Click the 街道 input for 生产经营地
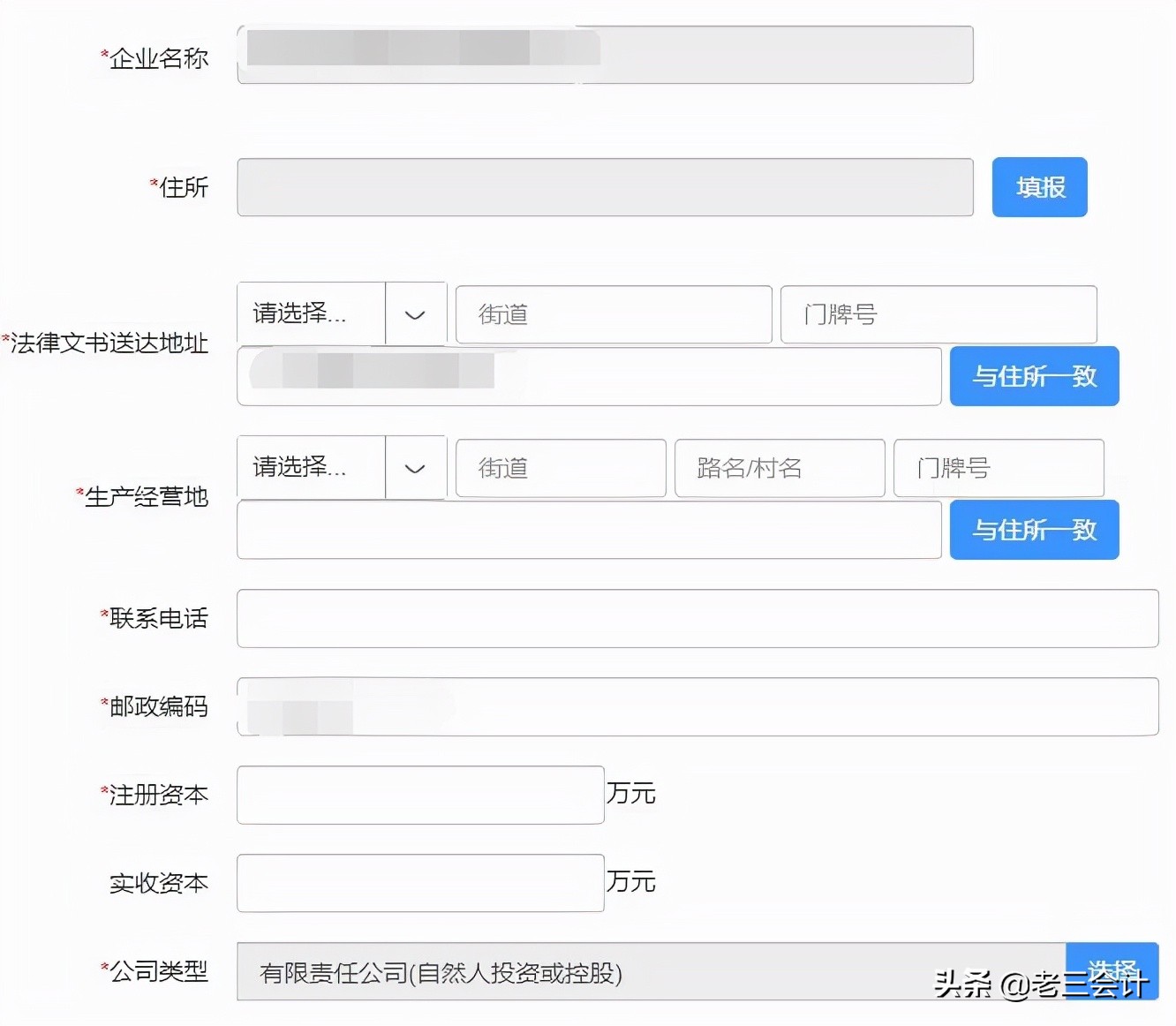The image size is (1176, 1026). point(560,468)
